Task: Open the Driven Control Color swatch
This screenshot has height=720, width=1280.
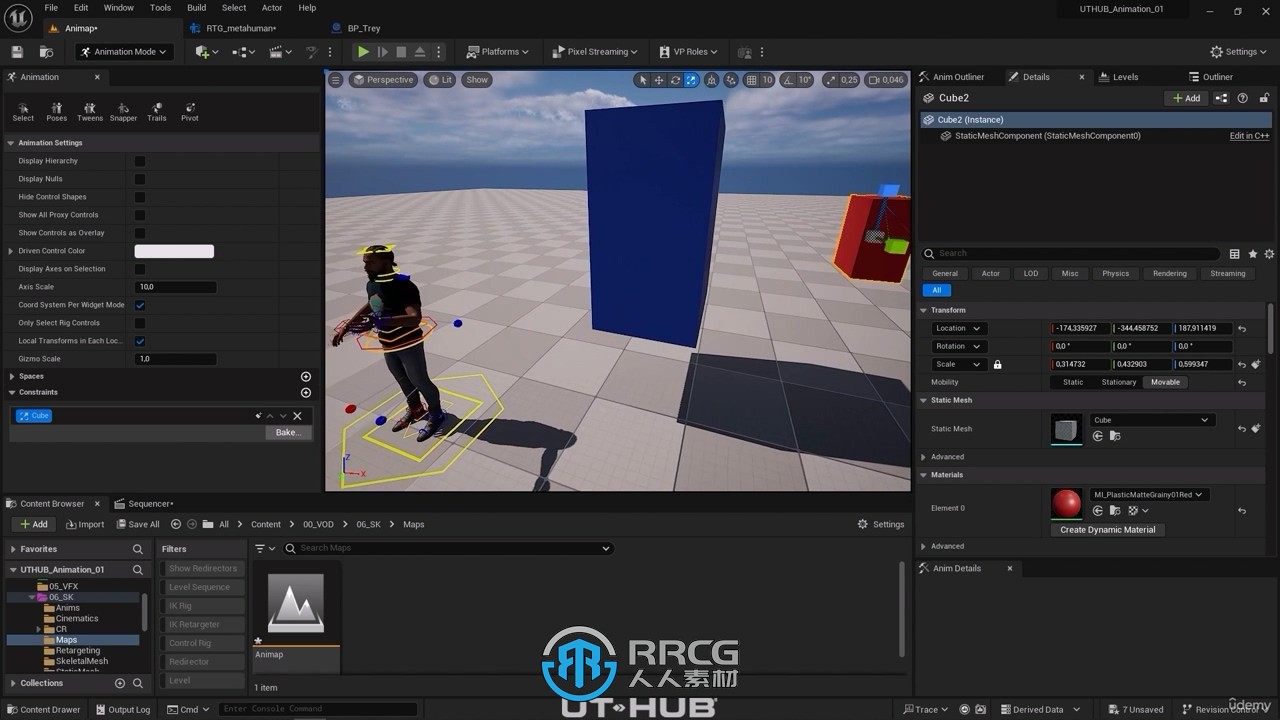Action: pyautogui.click(x=174, y=251)
